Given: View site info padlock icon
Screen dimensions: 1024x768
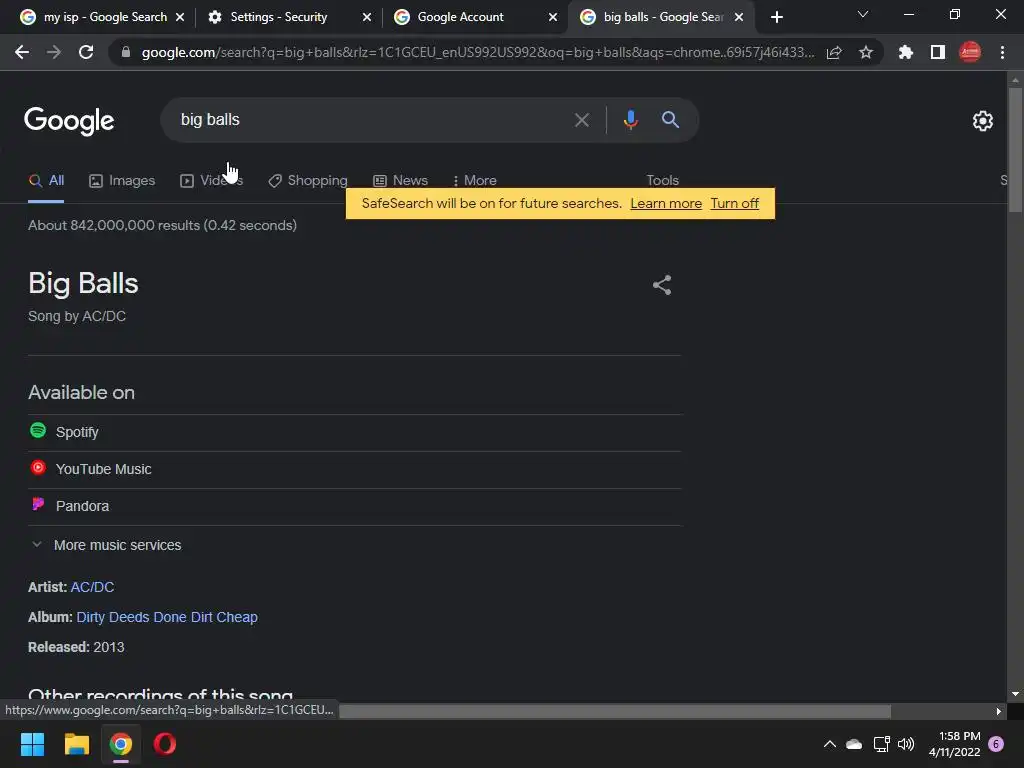Looking at the screenshot, I should click(x=126, y=52).
